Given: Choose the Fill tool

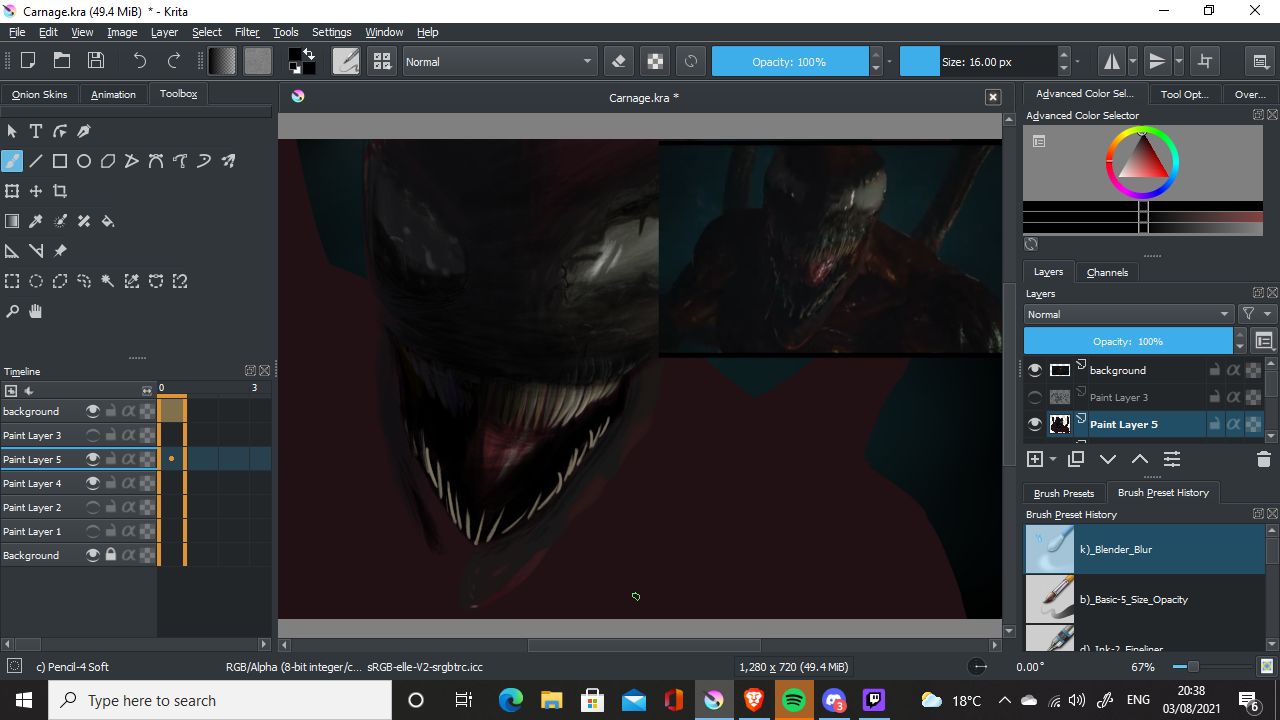Looking at the screenshot, I should pyautogui.click(x=108, y=220).
